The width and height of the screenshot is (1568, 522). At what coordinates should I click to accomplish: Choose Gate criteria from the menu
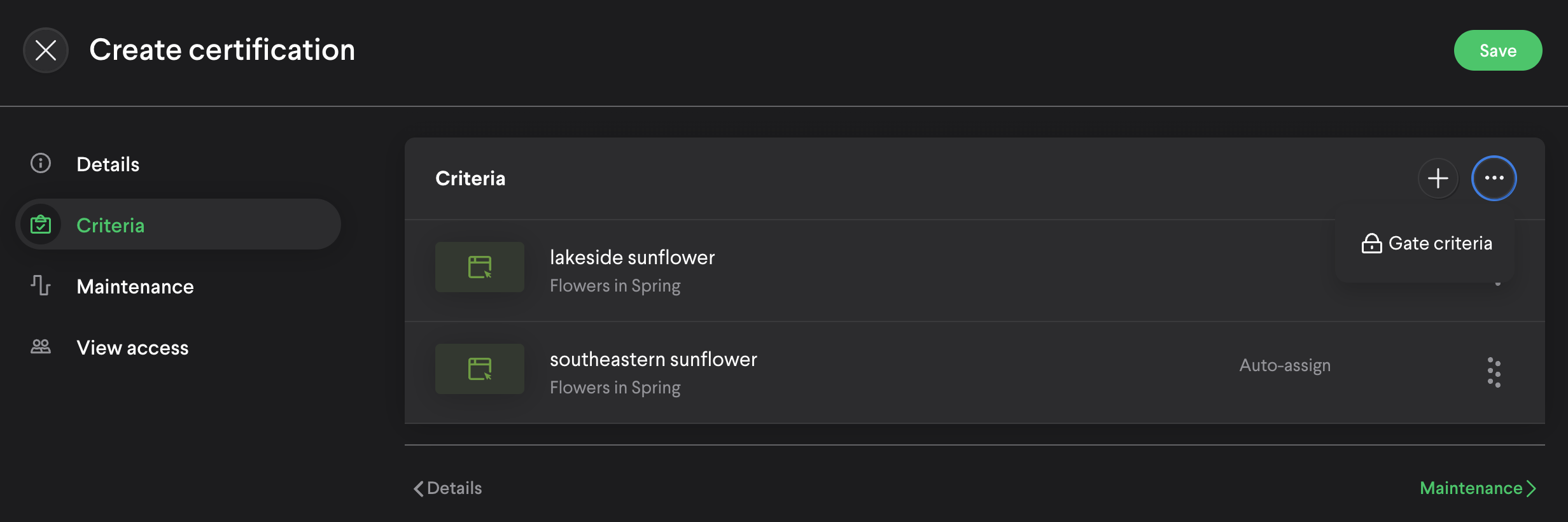[x=1427, y=243]
